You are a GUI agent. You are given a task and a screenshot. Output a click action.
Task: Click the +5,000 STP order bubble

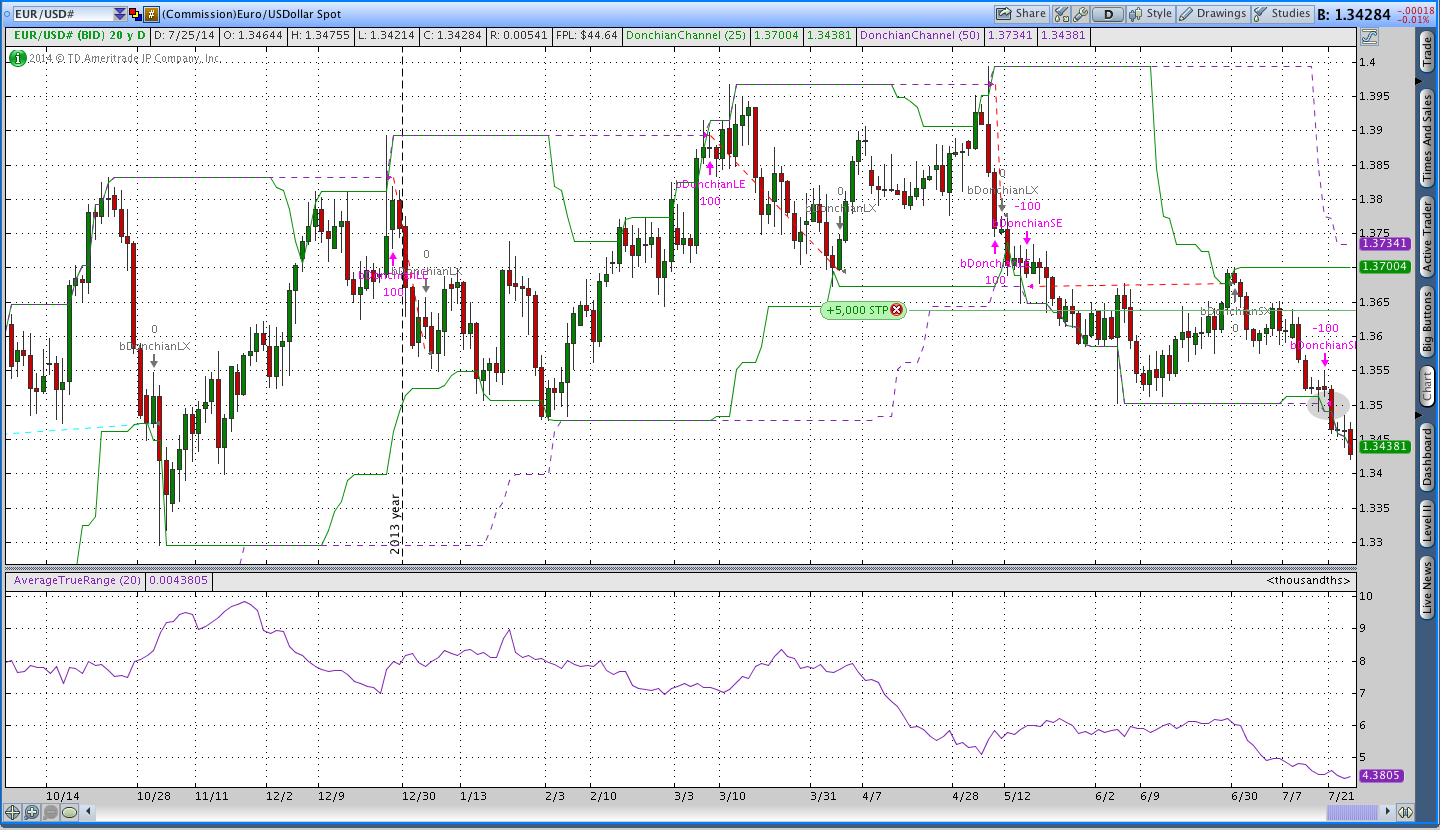point(863,310)
